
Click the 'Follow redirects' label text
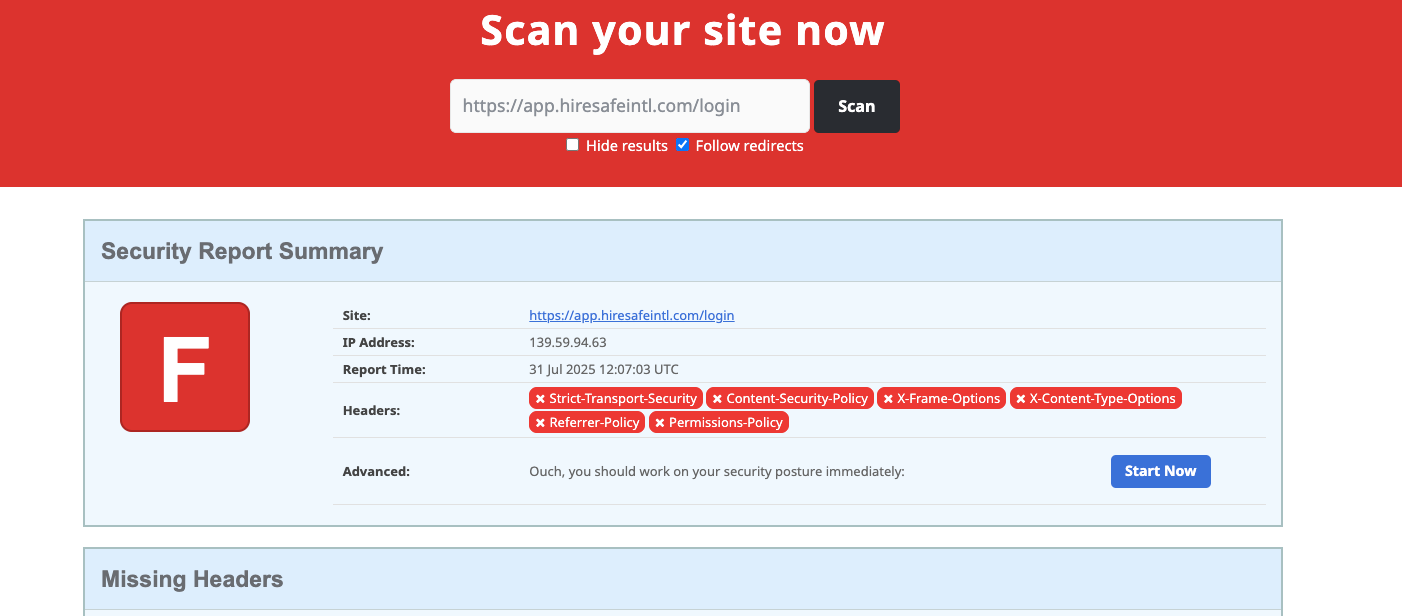click(x=749, y=146)
